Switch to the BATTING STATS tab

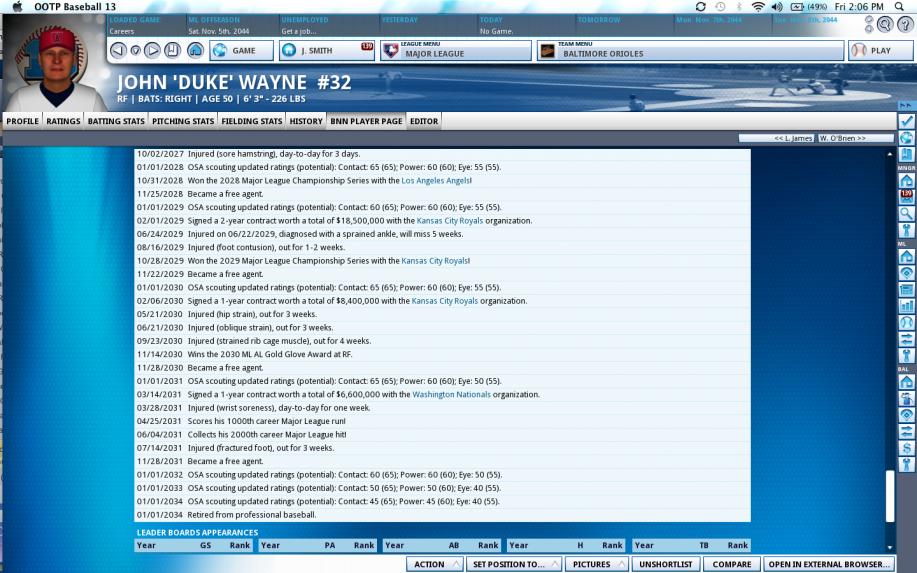[116, 121]
